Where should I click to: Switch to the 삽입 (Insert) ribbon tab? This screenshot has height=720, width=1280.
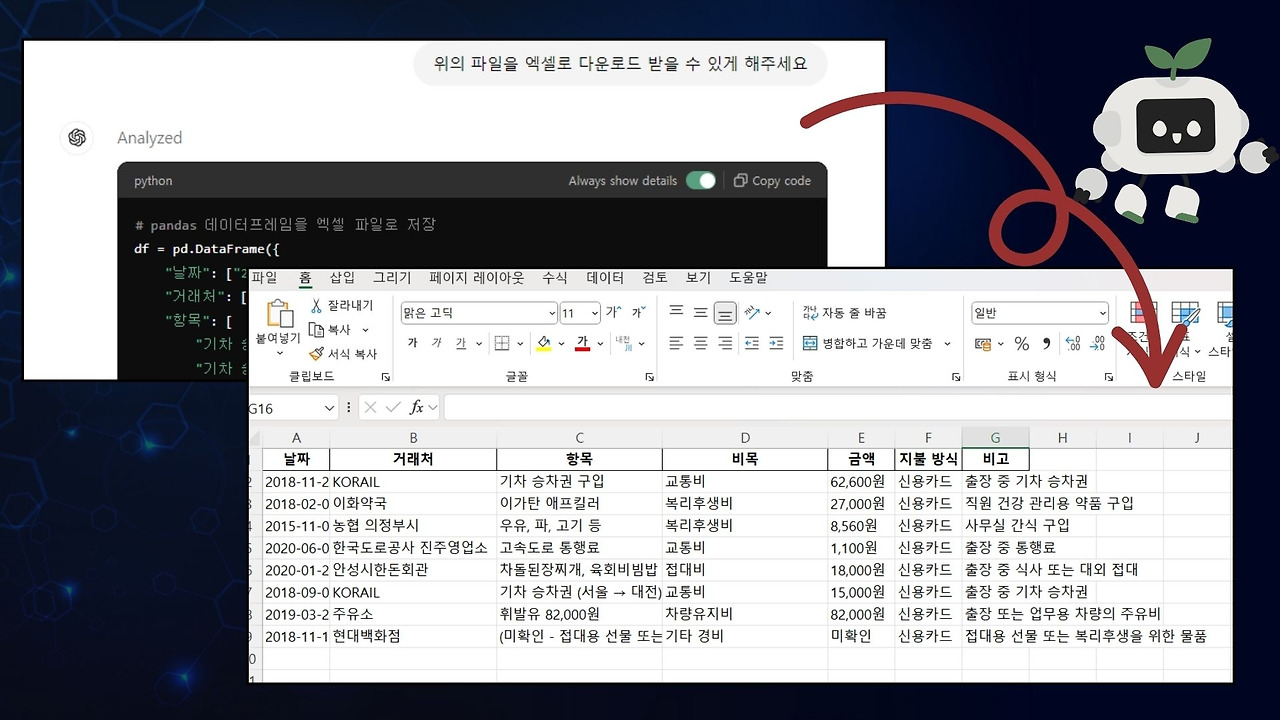pyautogui.click(x=342, y=278)
